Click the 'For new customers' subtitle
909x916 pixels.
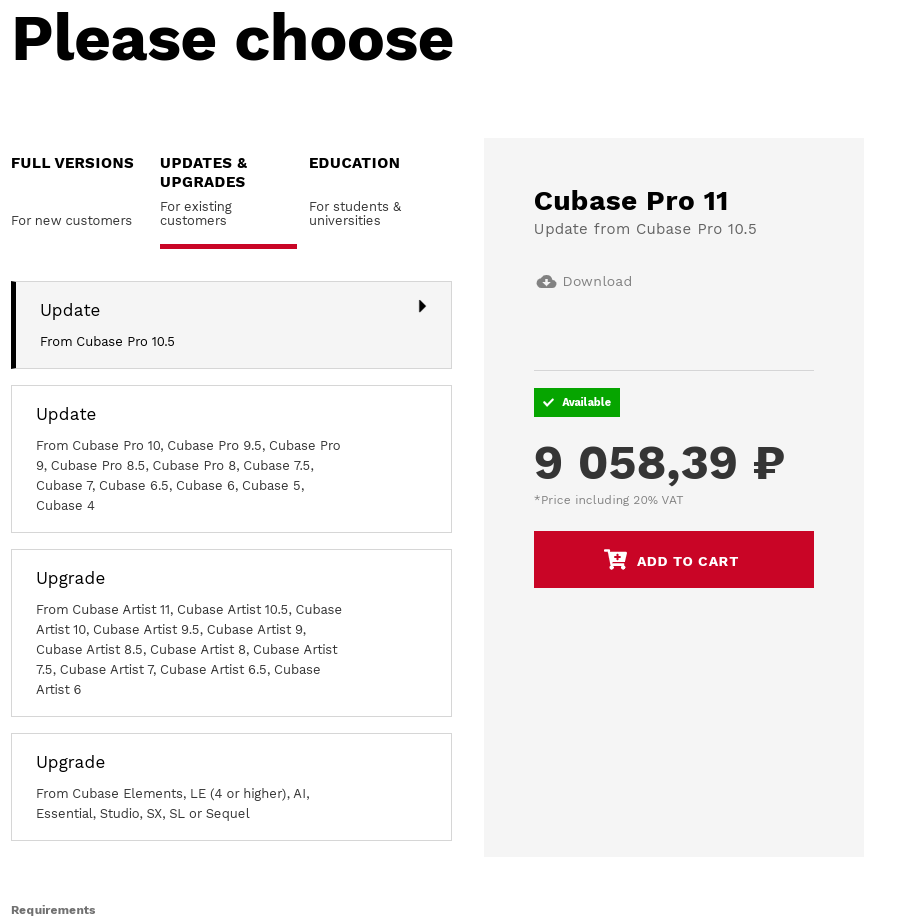coord(71,221)
